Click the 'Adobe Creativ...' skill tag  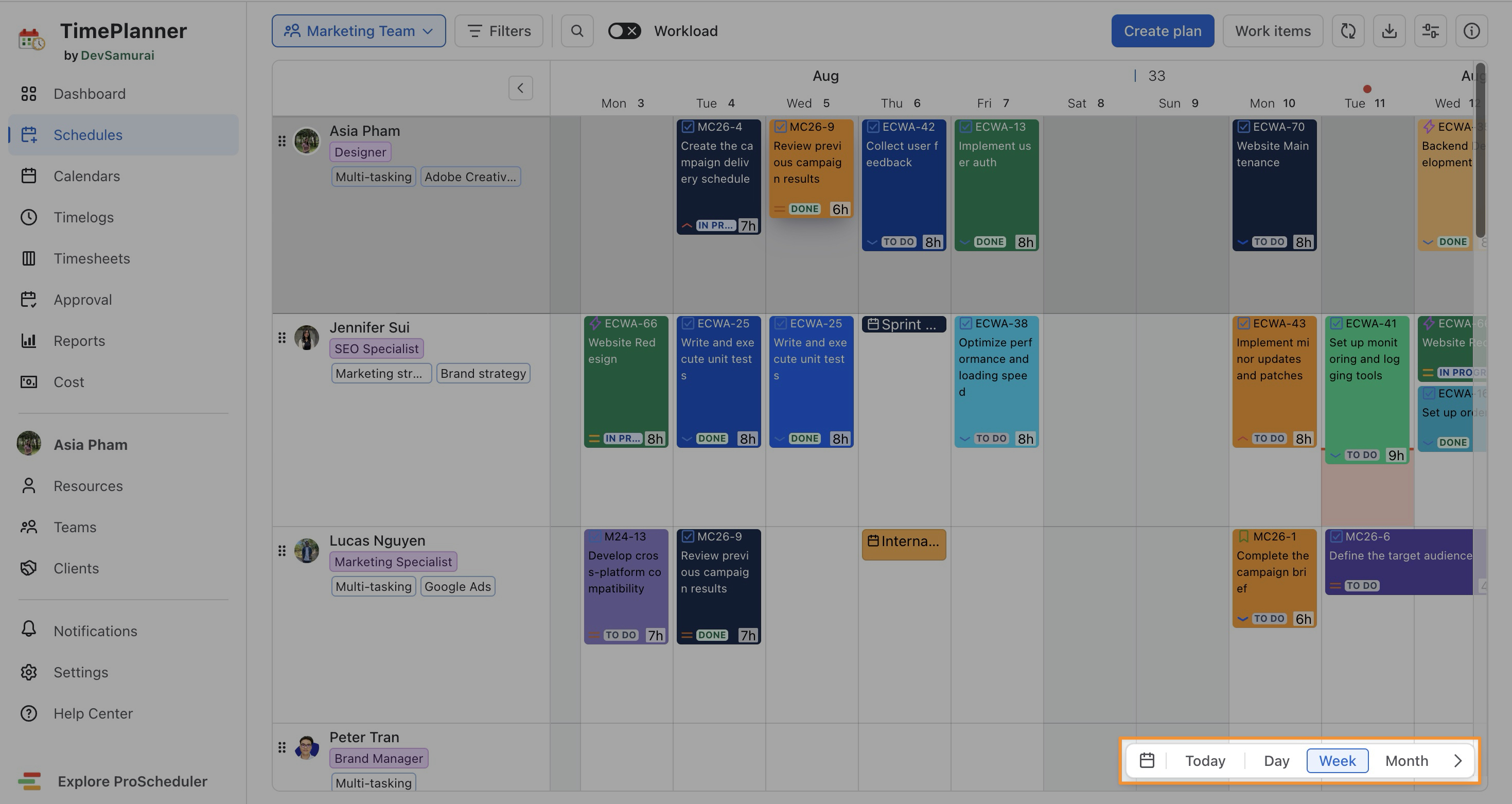pos(470,177)
